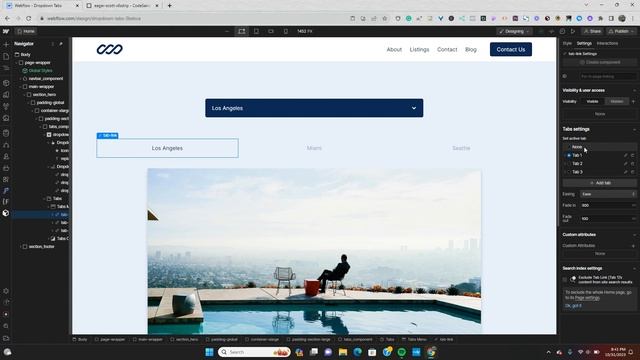Select Global Styles in Navigator

[40, 71]
